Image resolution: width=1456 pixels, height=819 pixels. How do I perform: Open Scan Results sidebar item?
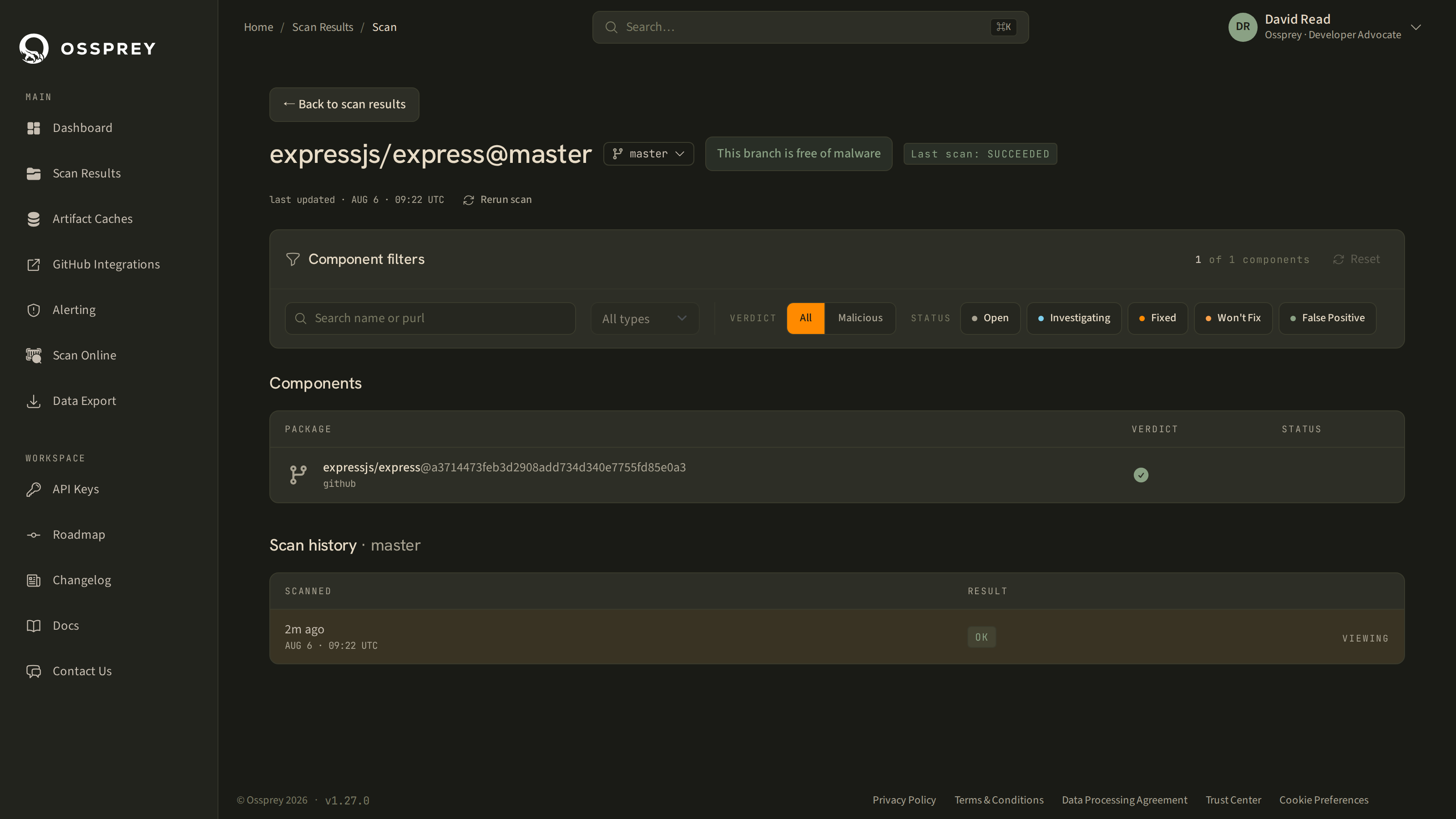coord(86,173)
